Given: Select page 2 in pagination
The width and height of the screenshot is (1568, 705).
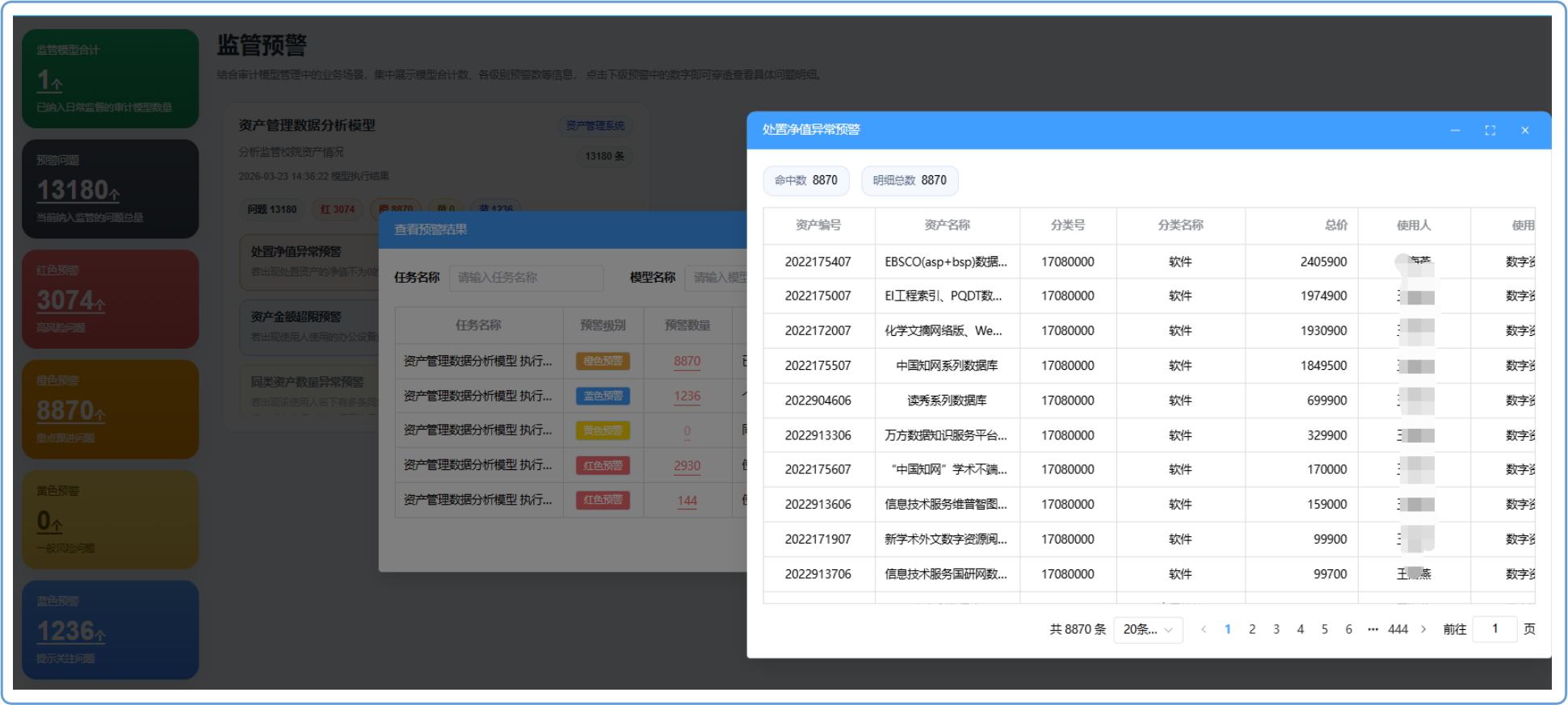Looking at the screenshot, I should [x=1252, y=629].
